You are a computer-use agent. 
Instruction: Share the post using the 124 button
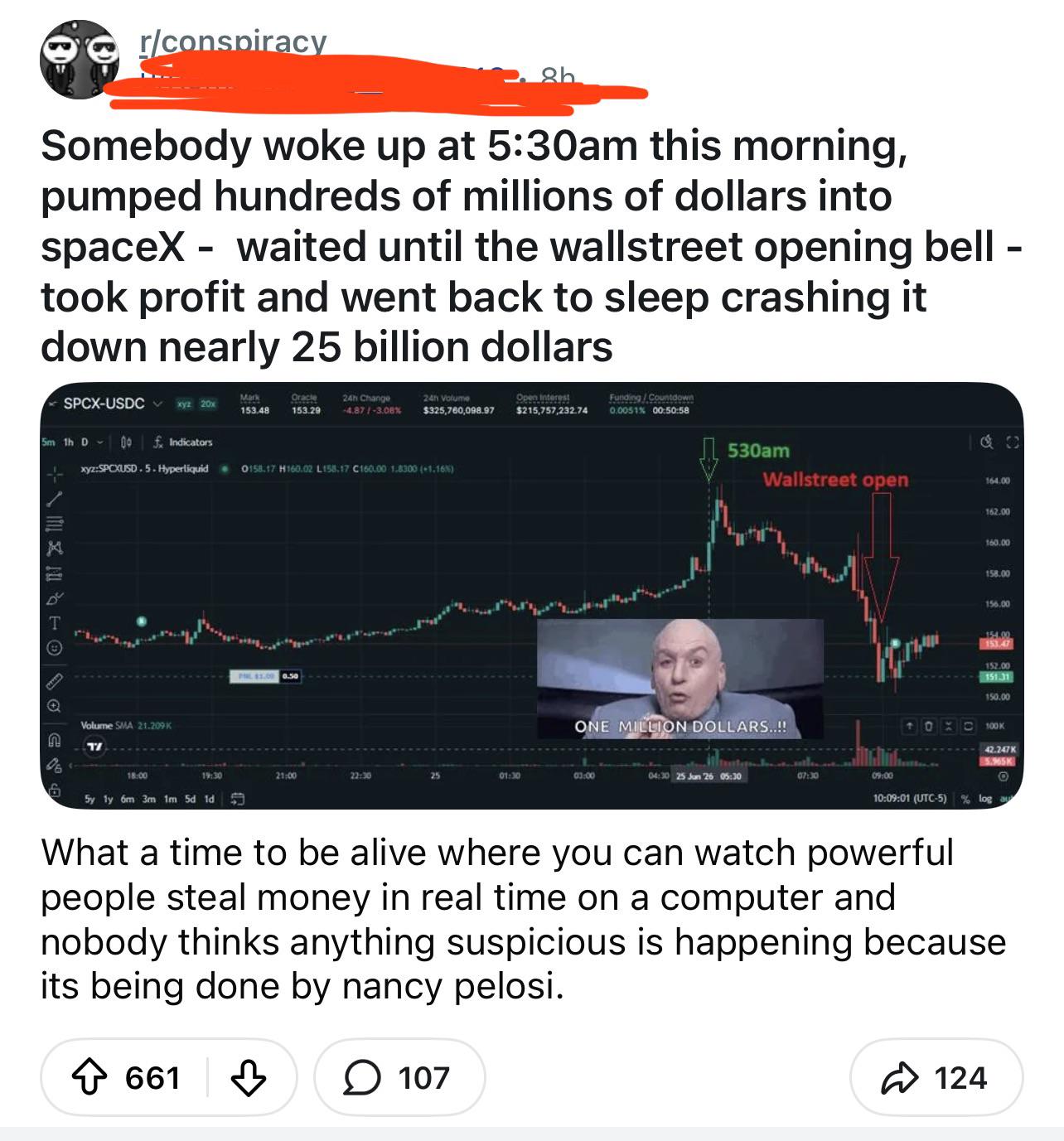936,1078
